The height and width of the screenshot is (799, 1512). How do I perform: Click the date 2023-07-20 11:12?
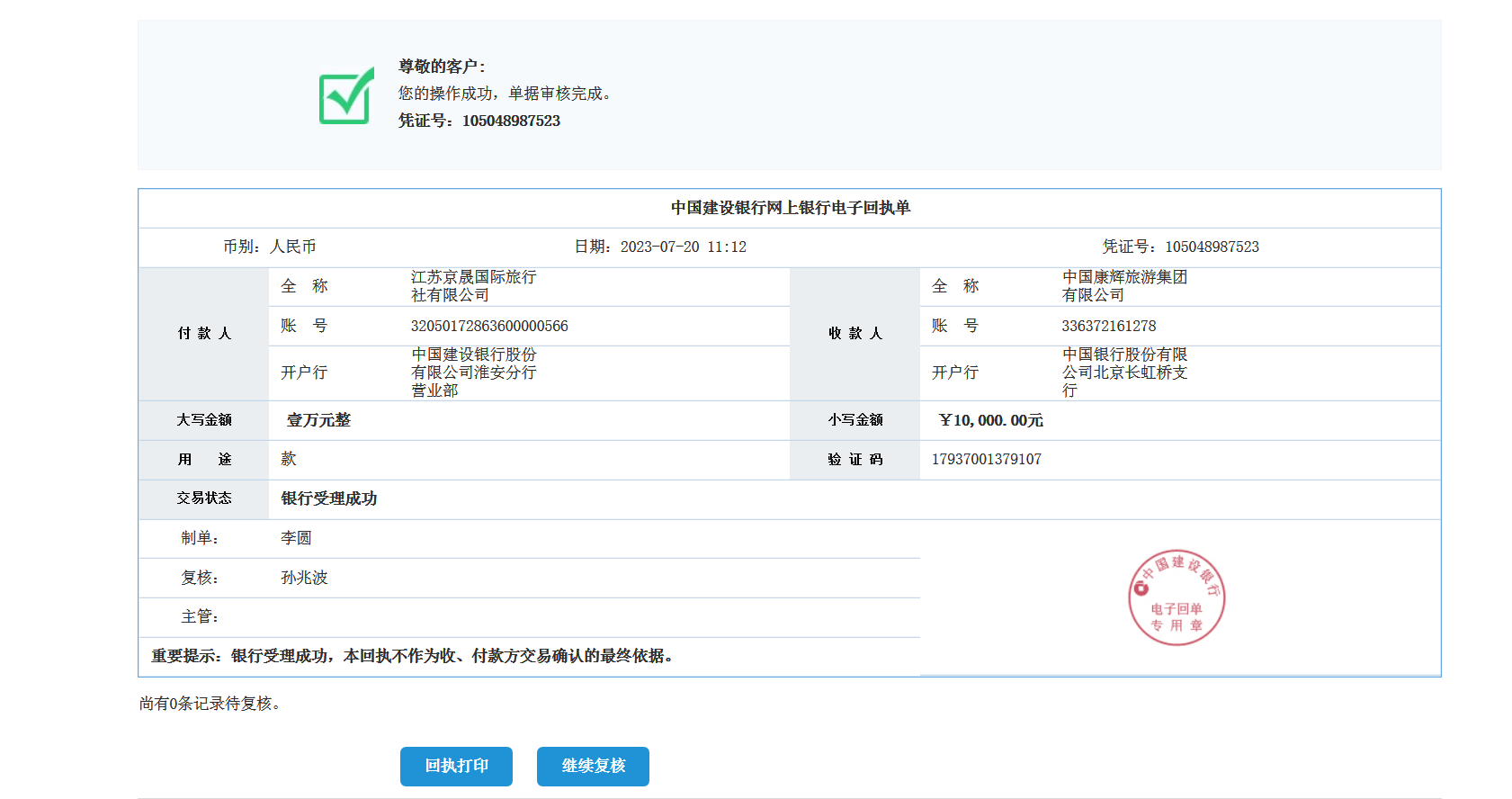click(683, 247)
